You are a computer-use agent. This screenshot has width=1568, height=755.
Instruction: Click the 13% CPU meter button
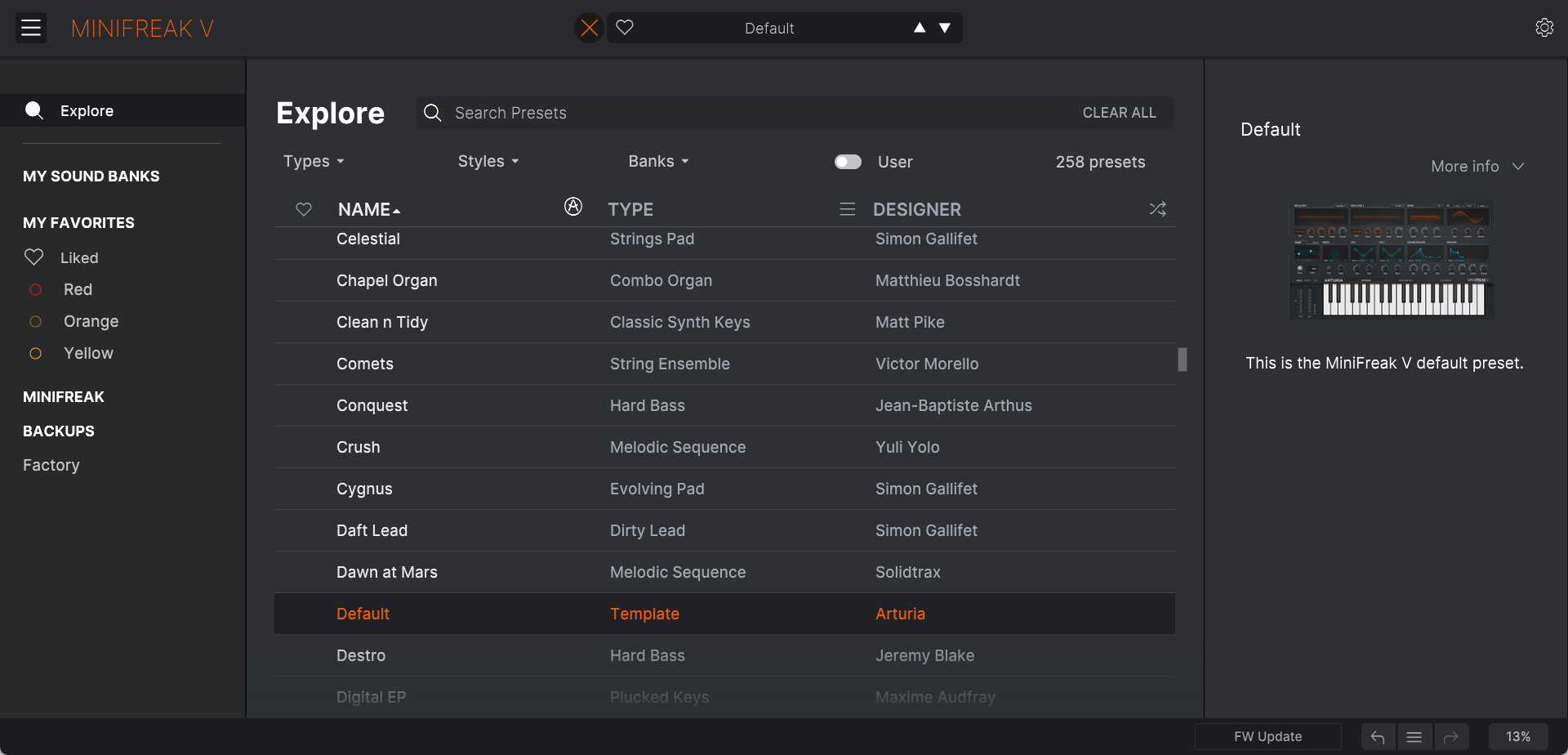tap(1518, 737)
